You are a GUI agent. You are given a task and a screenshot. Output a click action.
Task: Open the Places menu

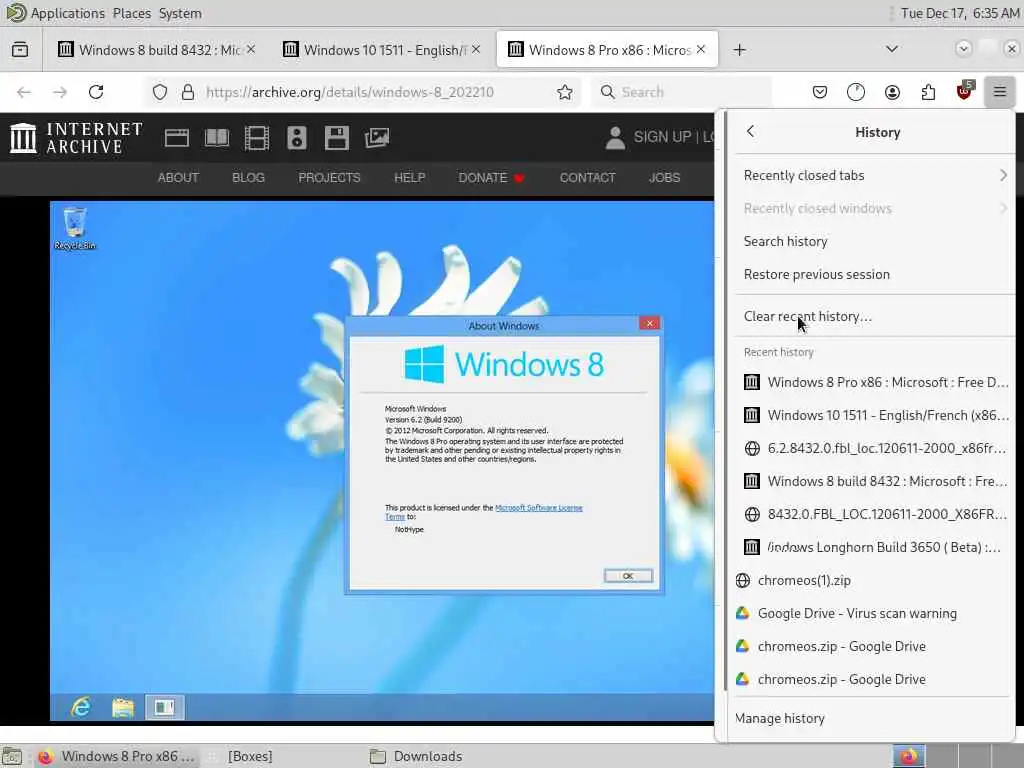coord(131,13)
